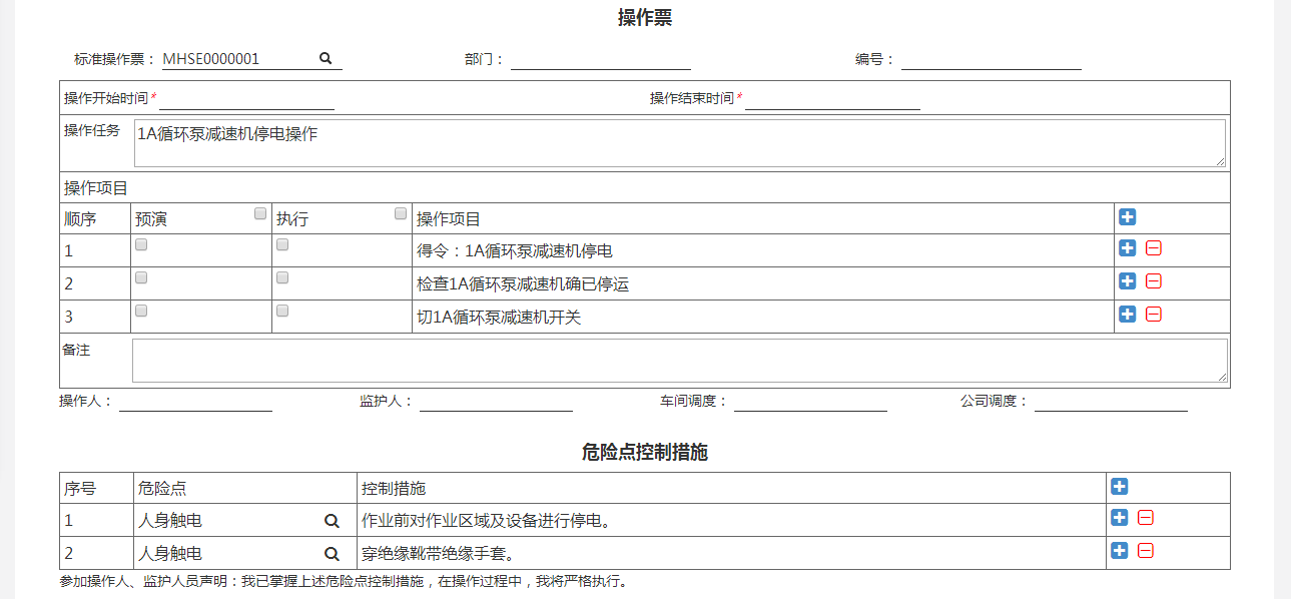1291x599 pixels.
Task: Focus the 车间调度 input field
Action: (810, 402)
